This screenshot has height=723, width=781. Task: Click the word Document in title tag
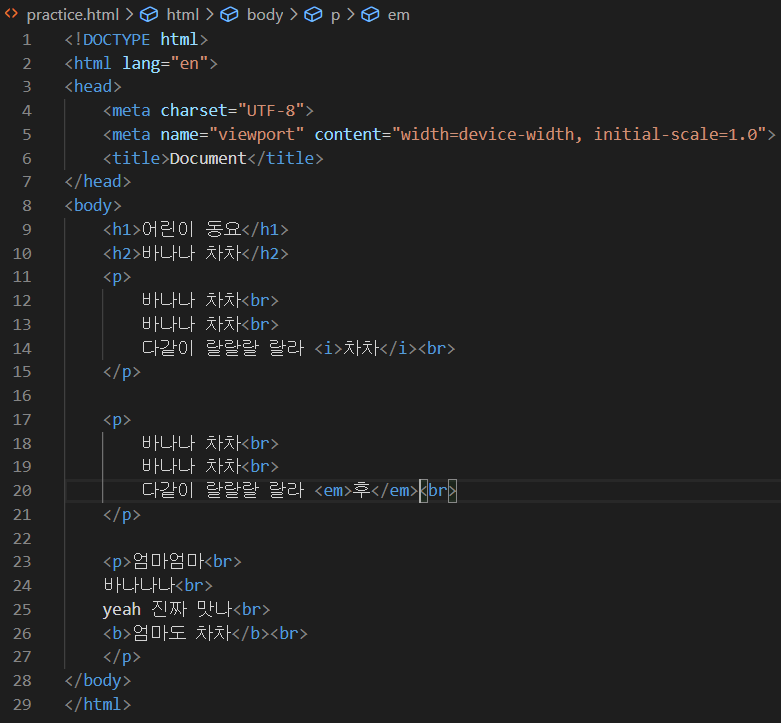tap(208, 158)
